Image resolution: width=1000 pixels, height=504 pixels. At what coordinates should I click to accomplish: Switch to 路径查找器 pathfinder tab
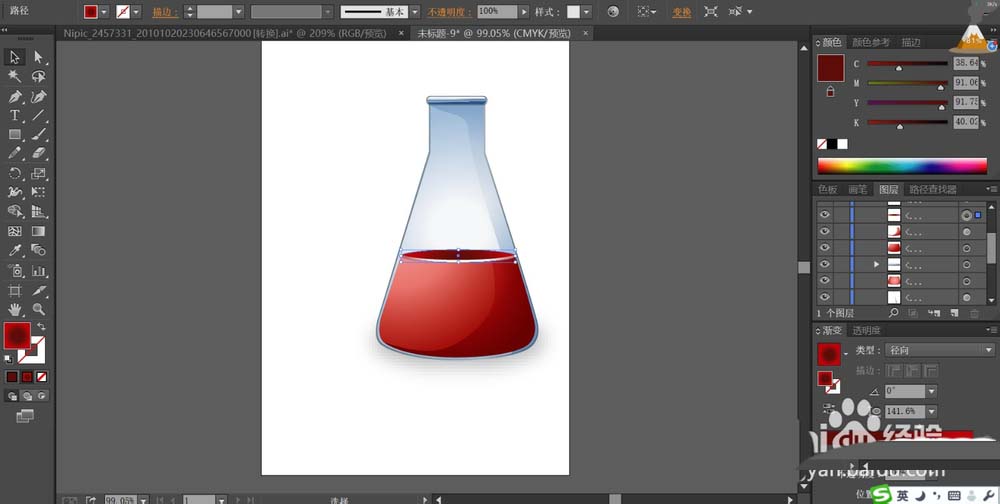point(933,189)
